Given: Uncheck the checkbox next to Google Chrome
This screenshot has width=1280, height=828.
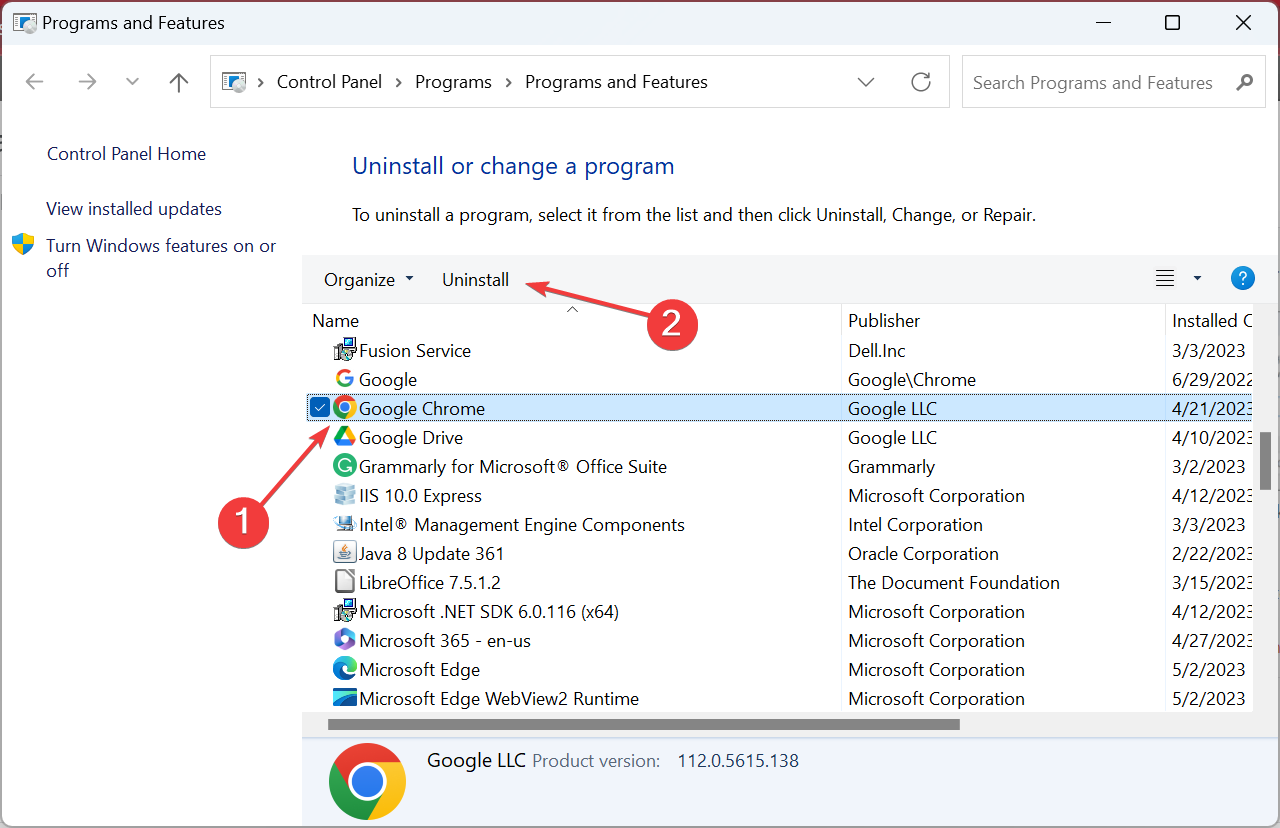Looking at the screenshot, I should 319,408.
